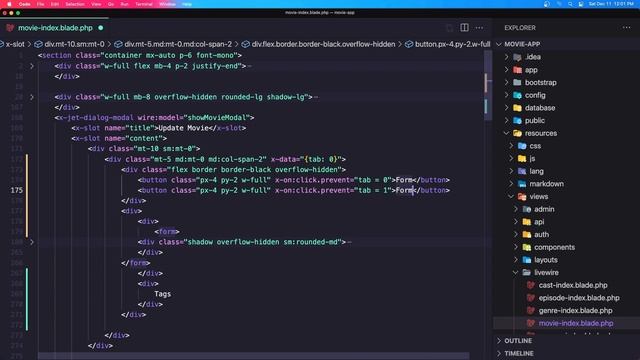
Task: Open the File menu
Action: click(x=40, y=4)
